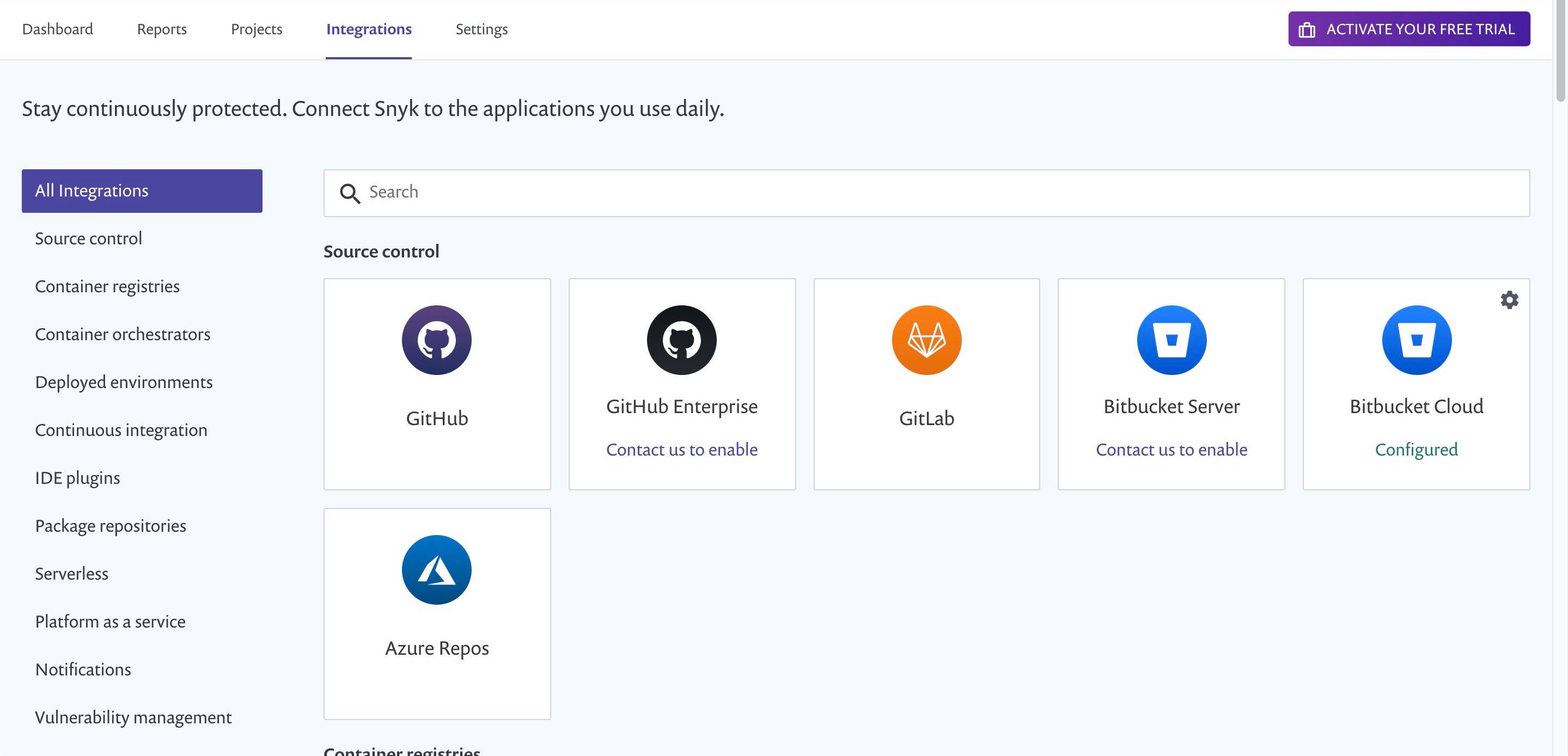Click the search magnifier icon
Viewport: 1568px width, 756px height.
point(350,193)
